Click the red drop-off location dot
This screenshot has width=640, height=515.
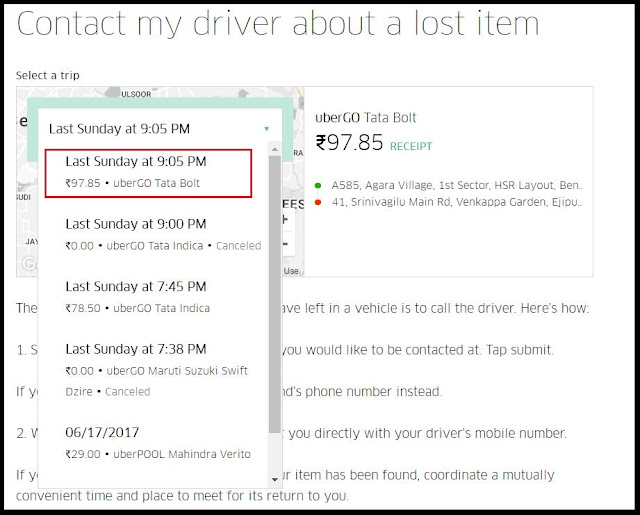pos(318,202)
